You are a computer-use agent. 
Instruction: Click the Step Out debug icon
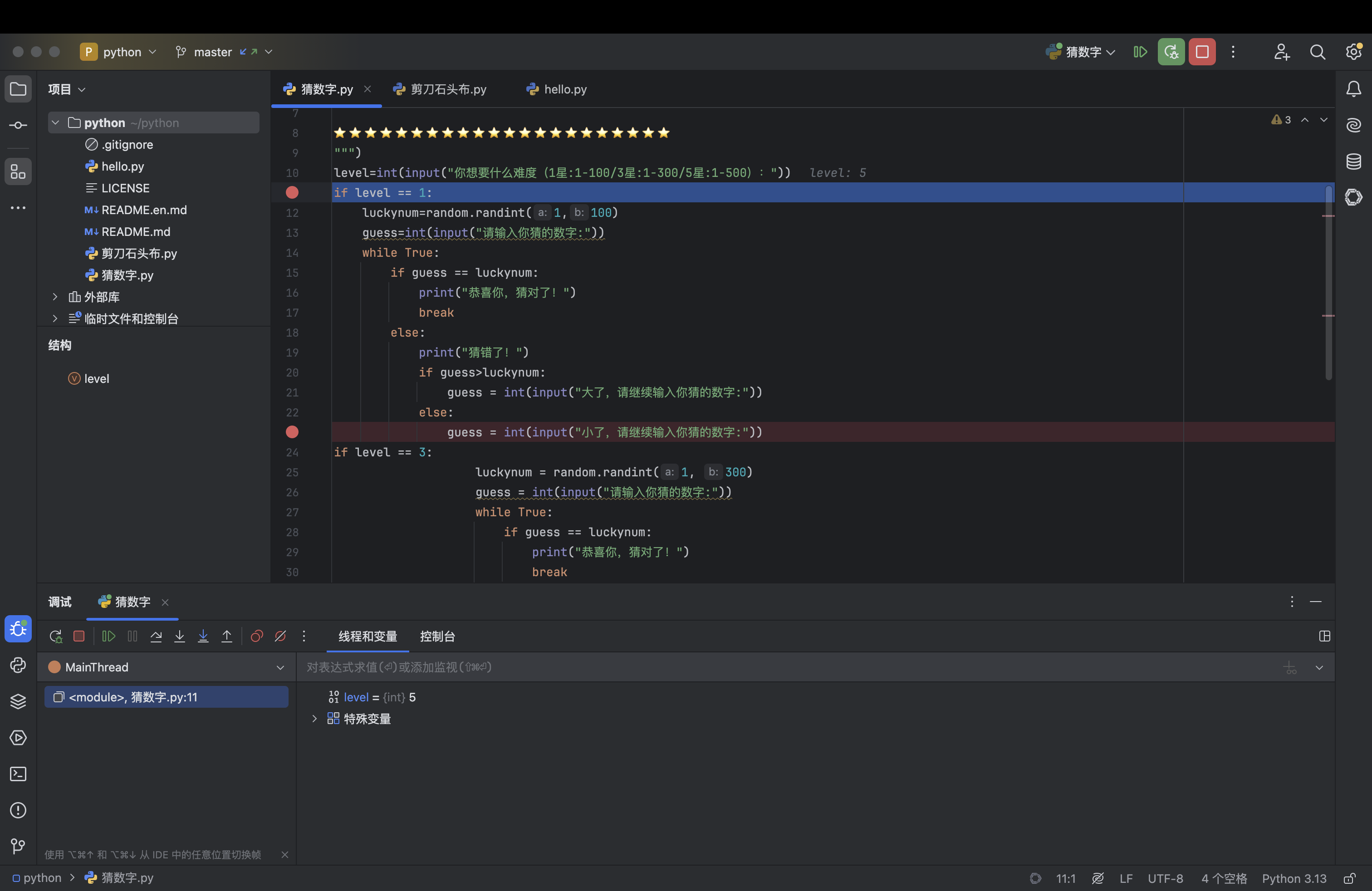(x=226, y=636)
